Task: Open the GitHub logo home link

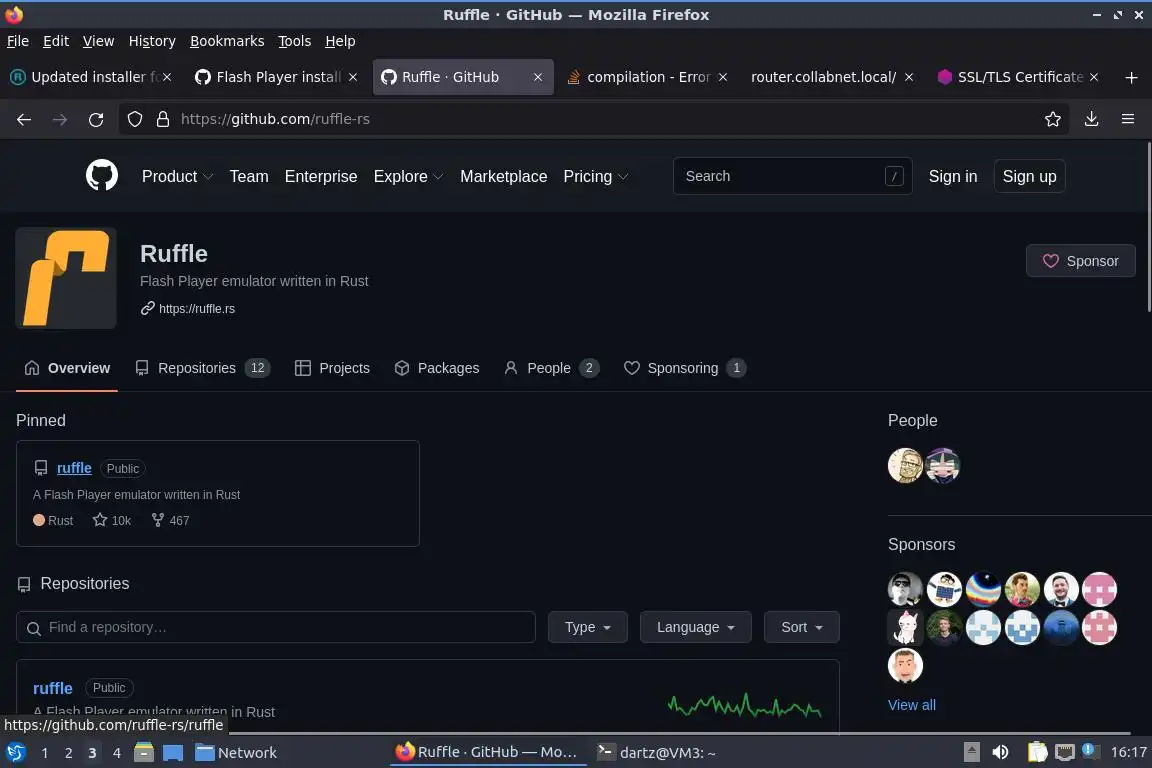Action: (x=101, y=176)
